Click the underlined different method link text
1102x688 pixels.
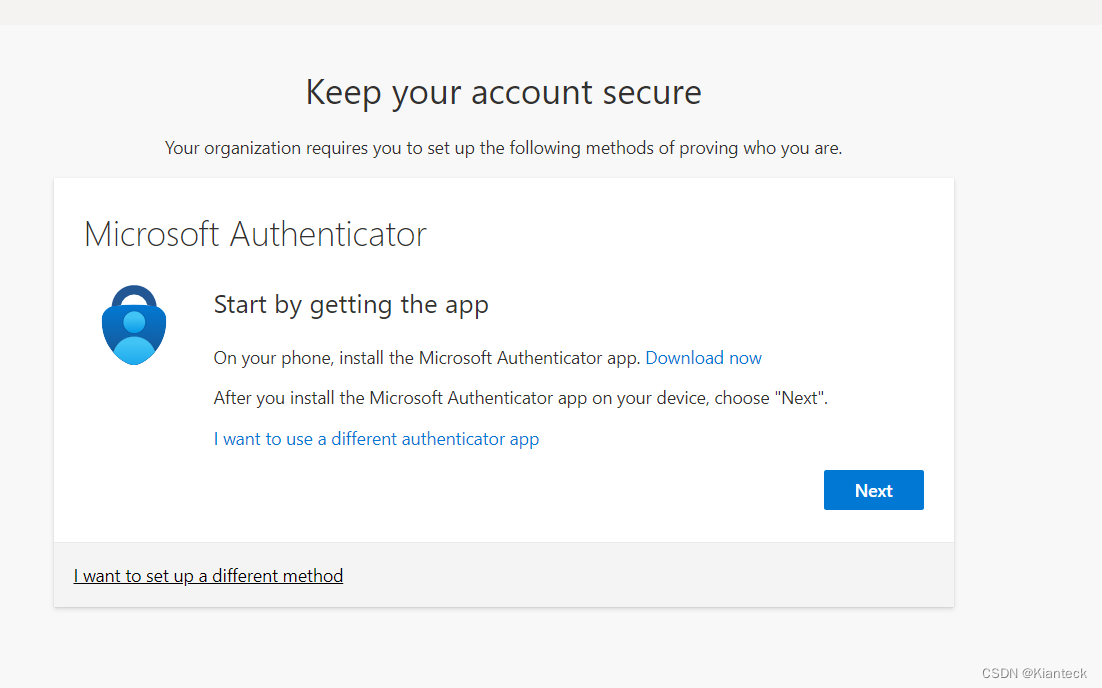coord(208,575)
